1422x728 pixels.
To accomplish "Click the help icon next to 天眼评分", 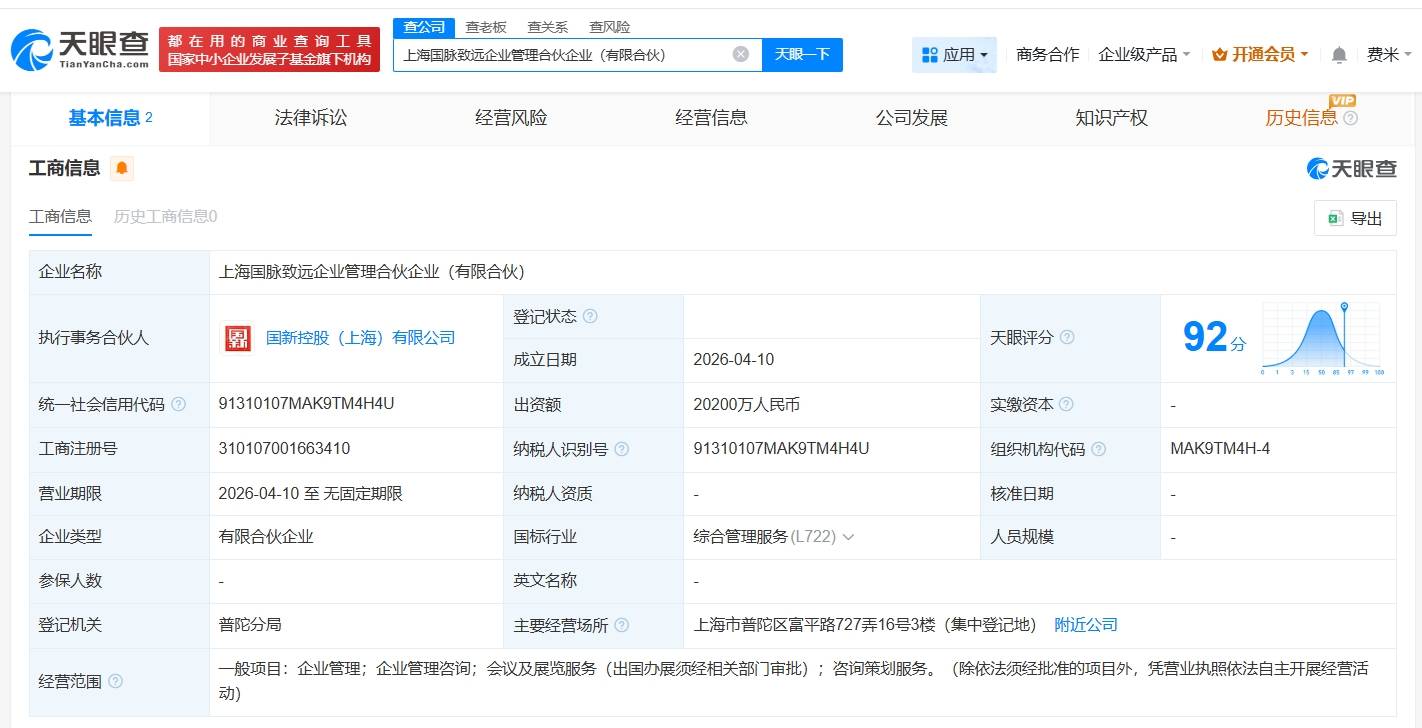I will click(x=1068, y=338).
